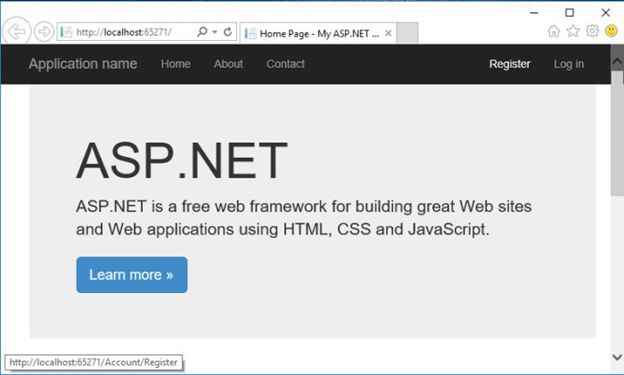The width and height of the screenshot is (624, 375).
Task: Click the page icon beside the address URL
Action: coord(66,32)
